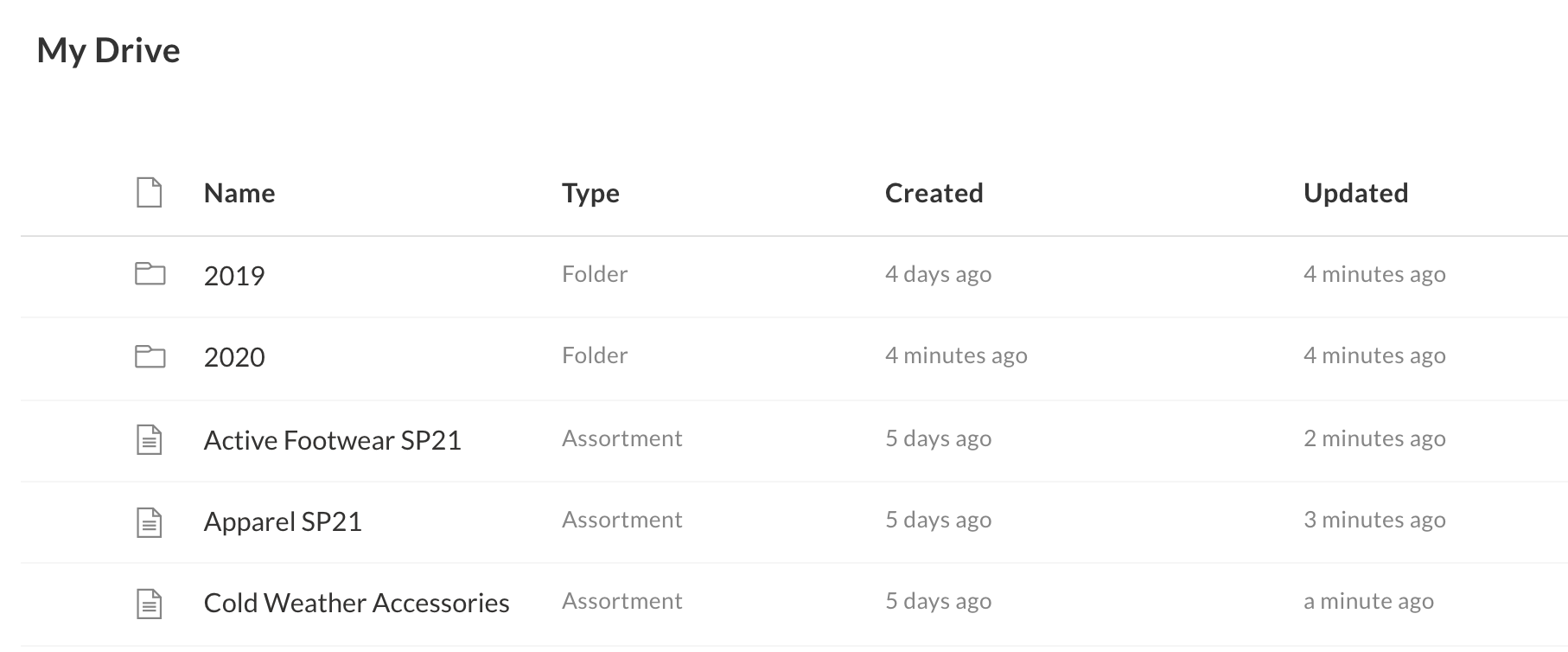1568x652 pixels.
Task: Click the My Drive heading
Action: pos(109,50)
